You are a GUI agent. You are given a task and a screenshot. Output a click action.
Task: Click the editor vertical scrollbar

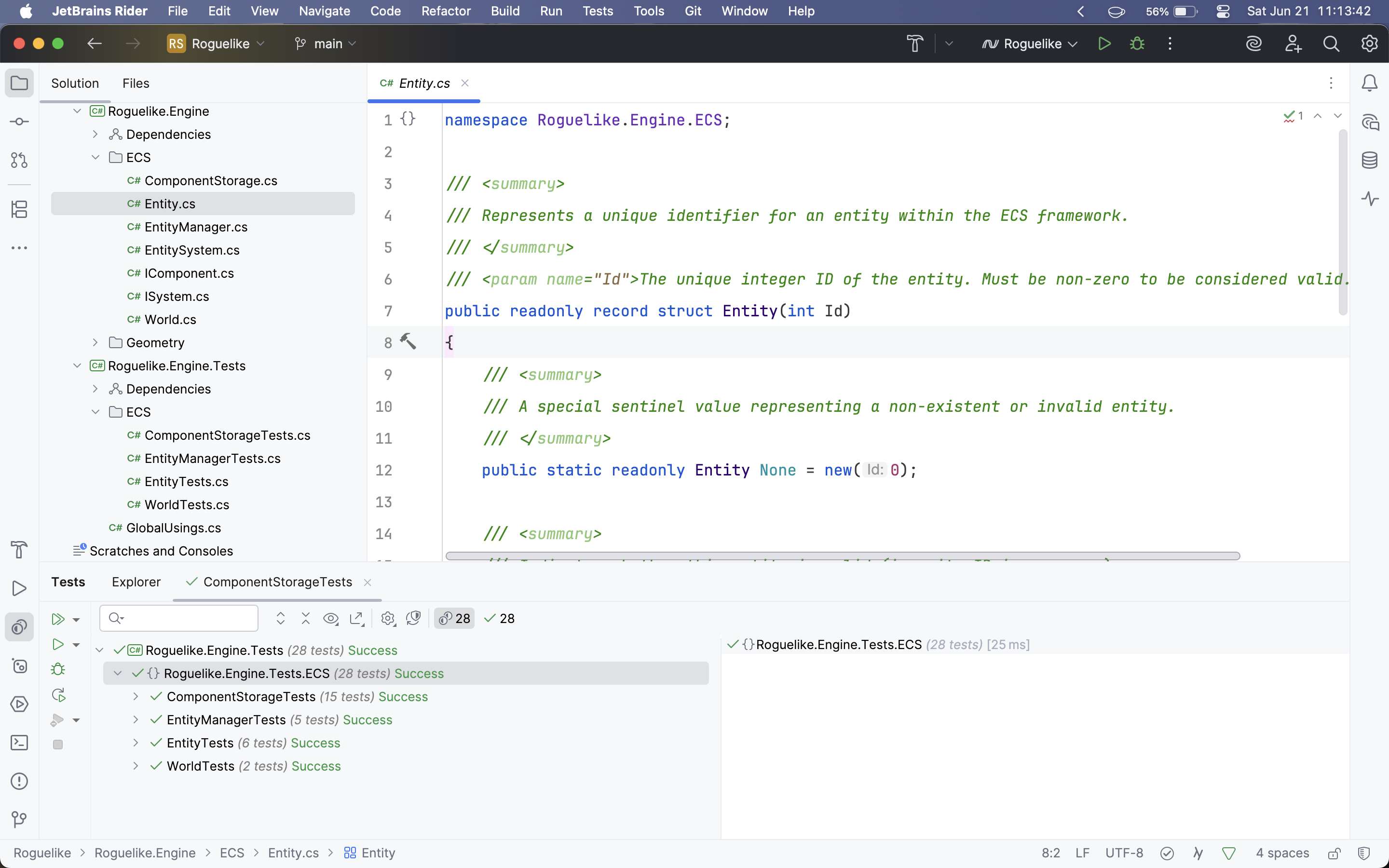click(1343, 223)
